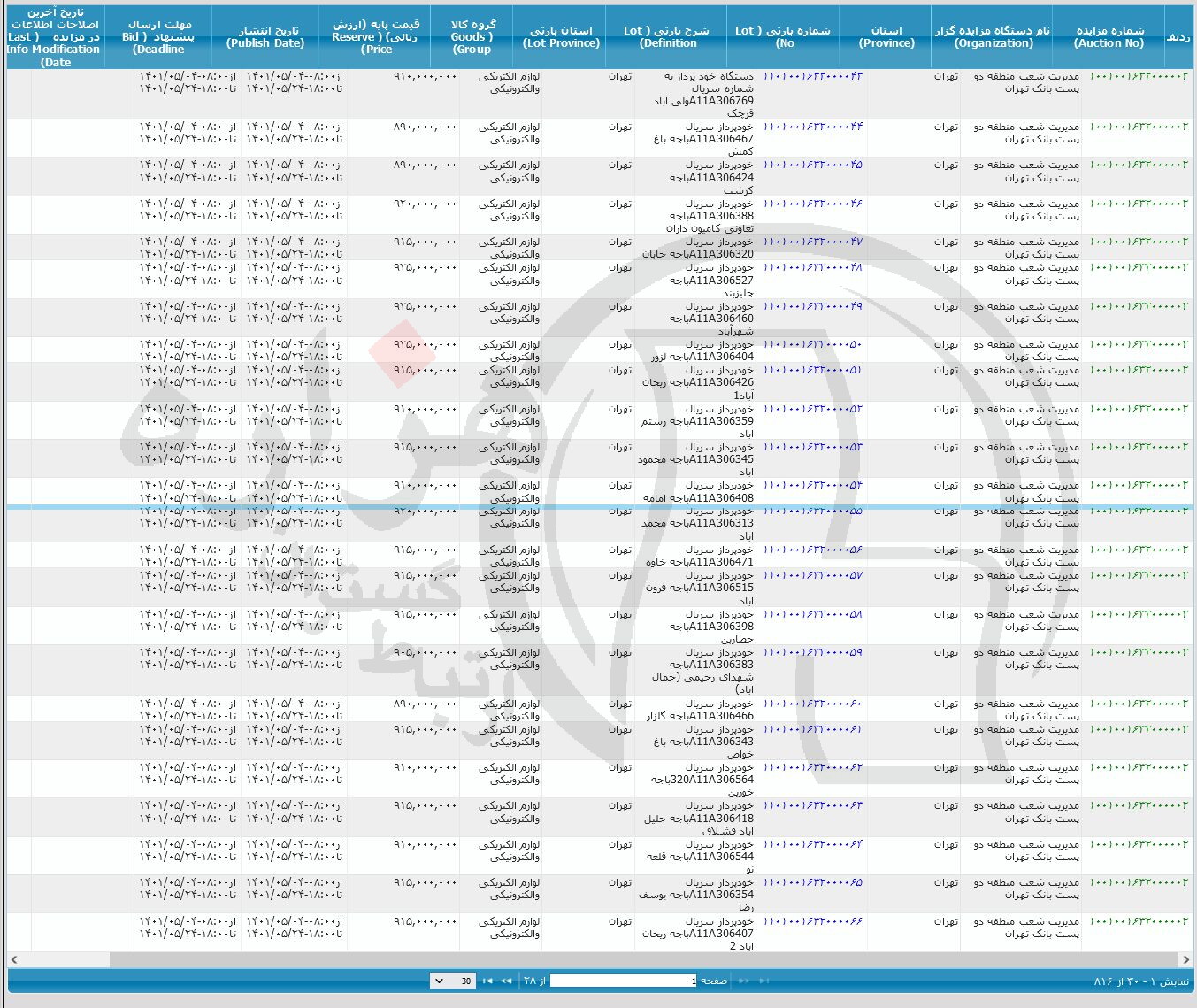Click the greyed-out previous page double-arrow icon
Screen dimensions: 1197x1008
point(745,981)
